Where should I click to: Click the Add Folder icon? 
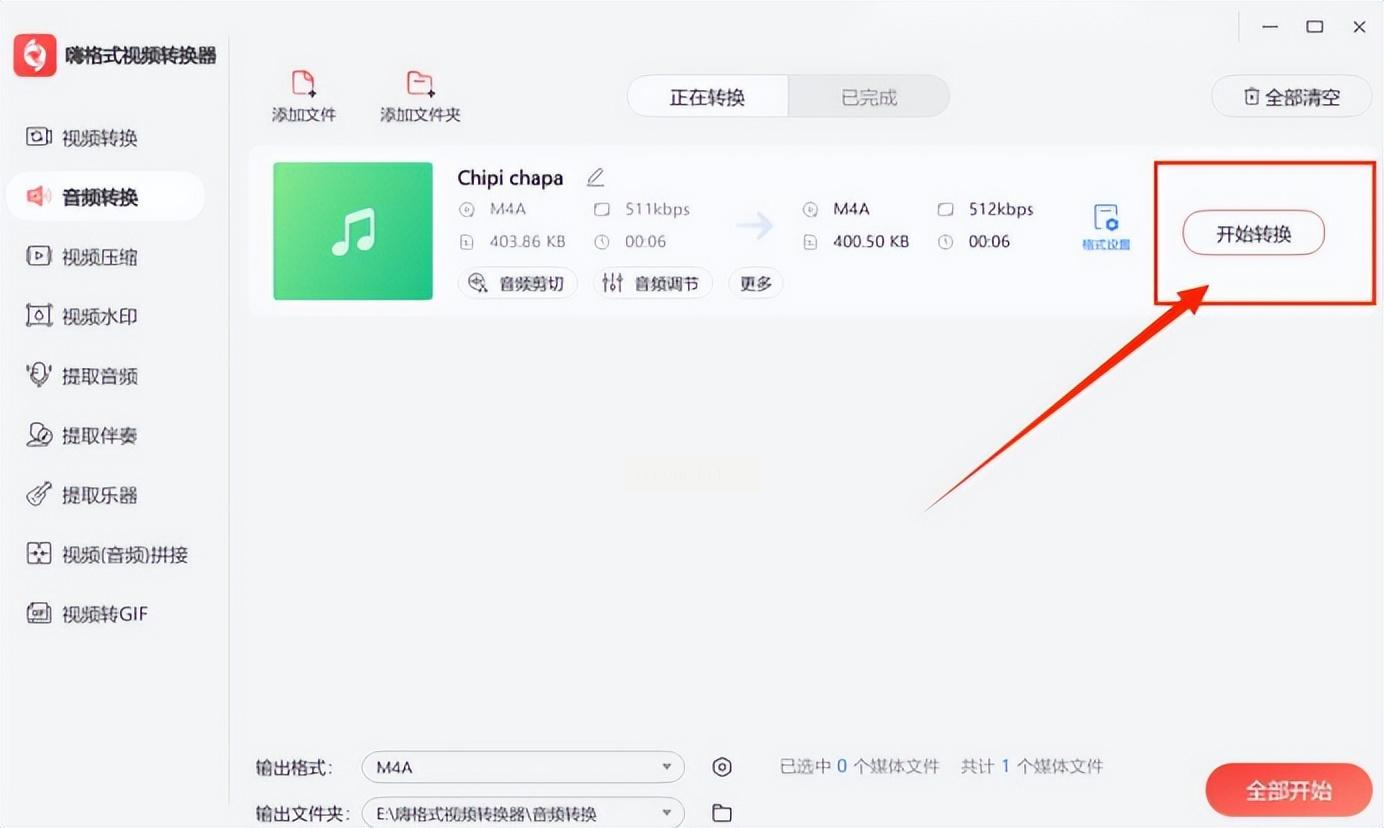click(420, 83)
